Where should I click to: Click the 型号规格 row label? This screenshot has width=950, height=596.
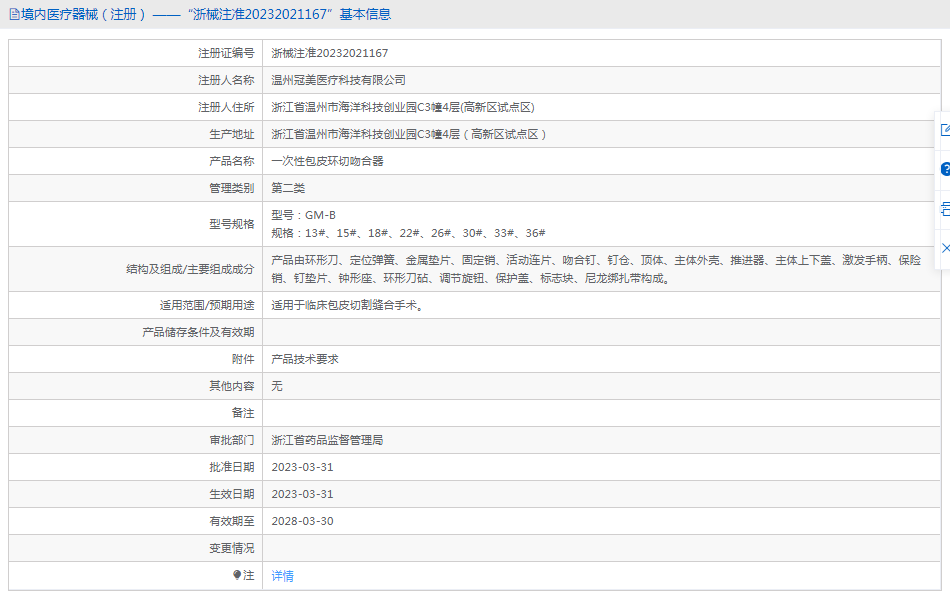[x=231, y=224]
